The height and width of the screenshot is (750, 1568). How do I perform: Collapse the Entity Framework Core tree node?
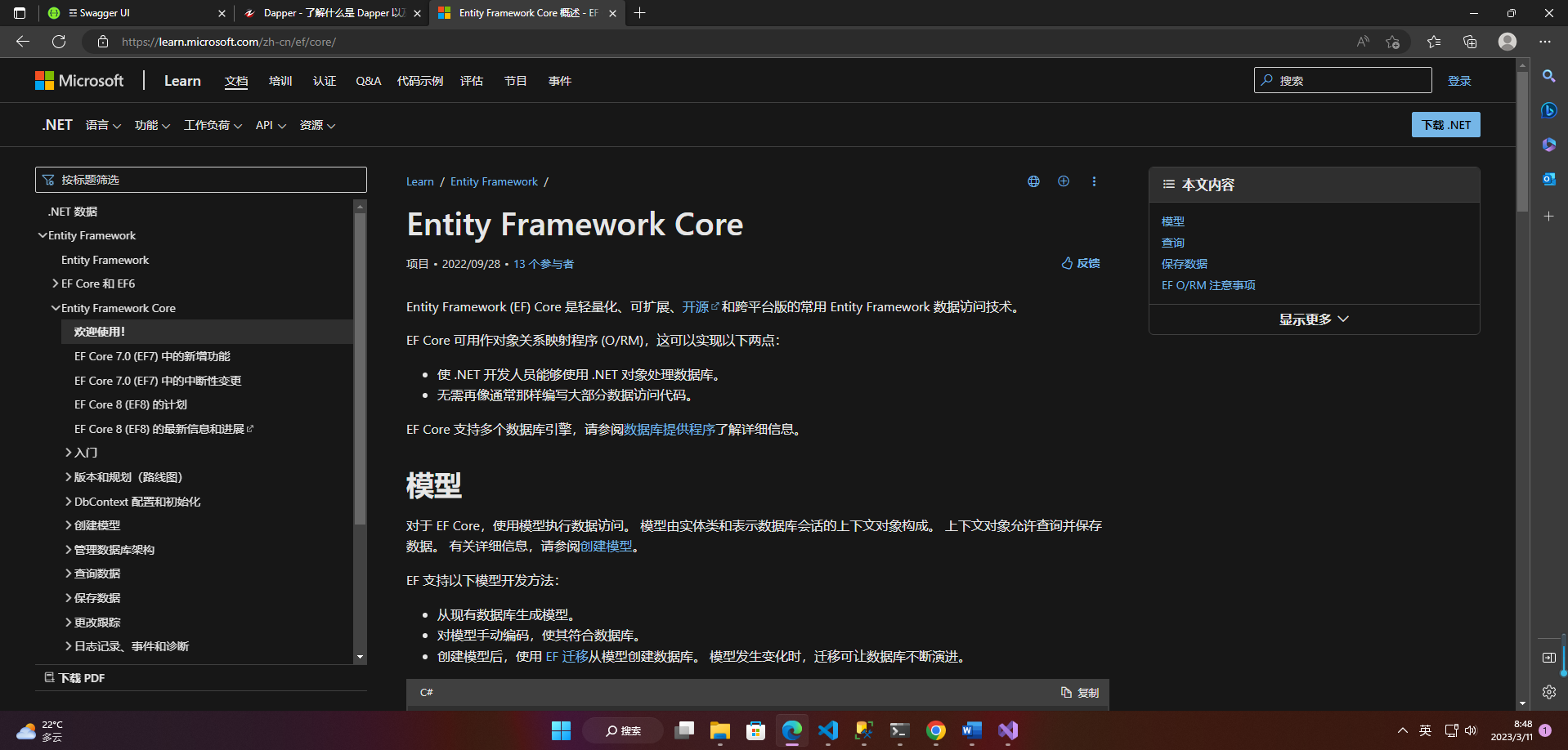pos(56,308)
